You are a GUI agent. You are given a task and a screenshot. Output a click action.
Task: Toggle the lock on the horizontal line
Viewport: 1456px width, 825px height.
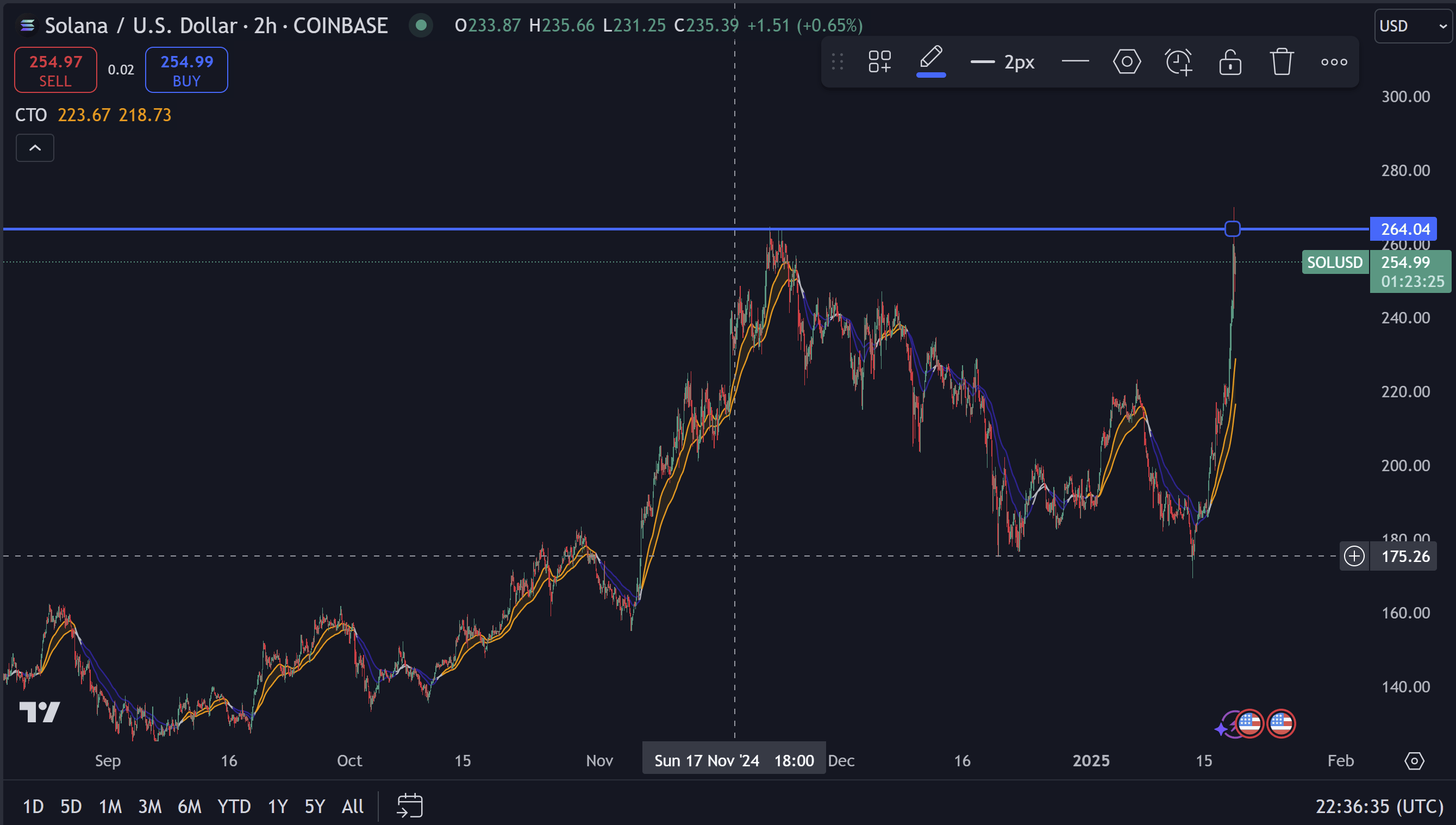click(1230, 62)
